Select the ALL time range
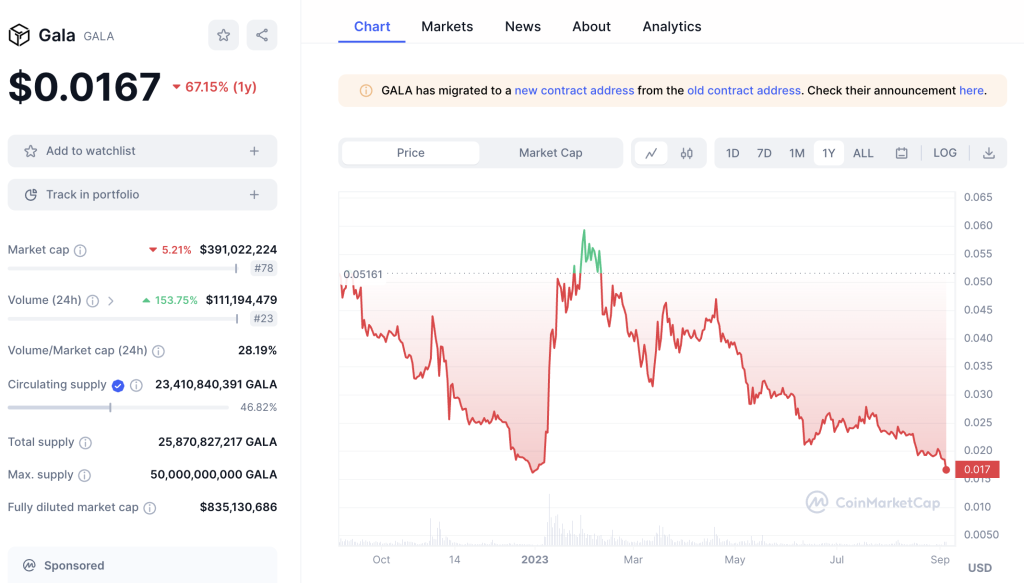This screenshot has height=583, width=1024. click(863, 153)
